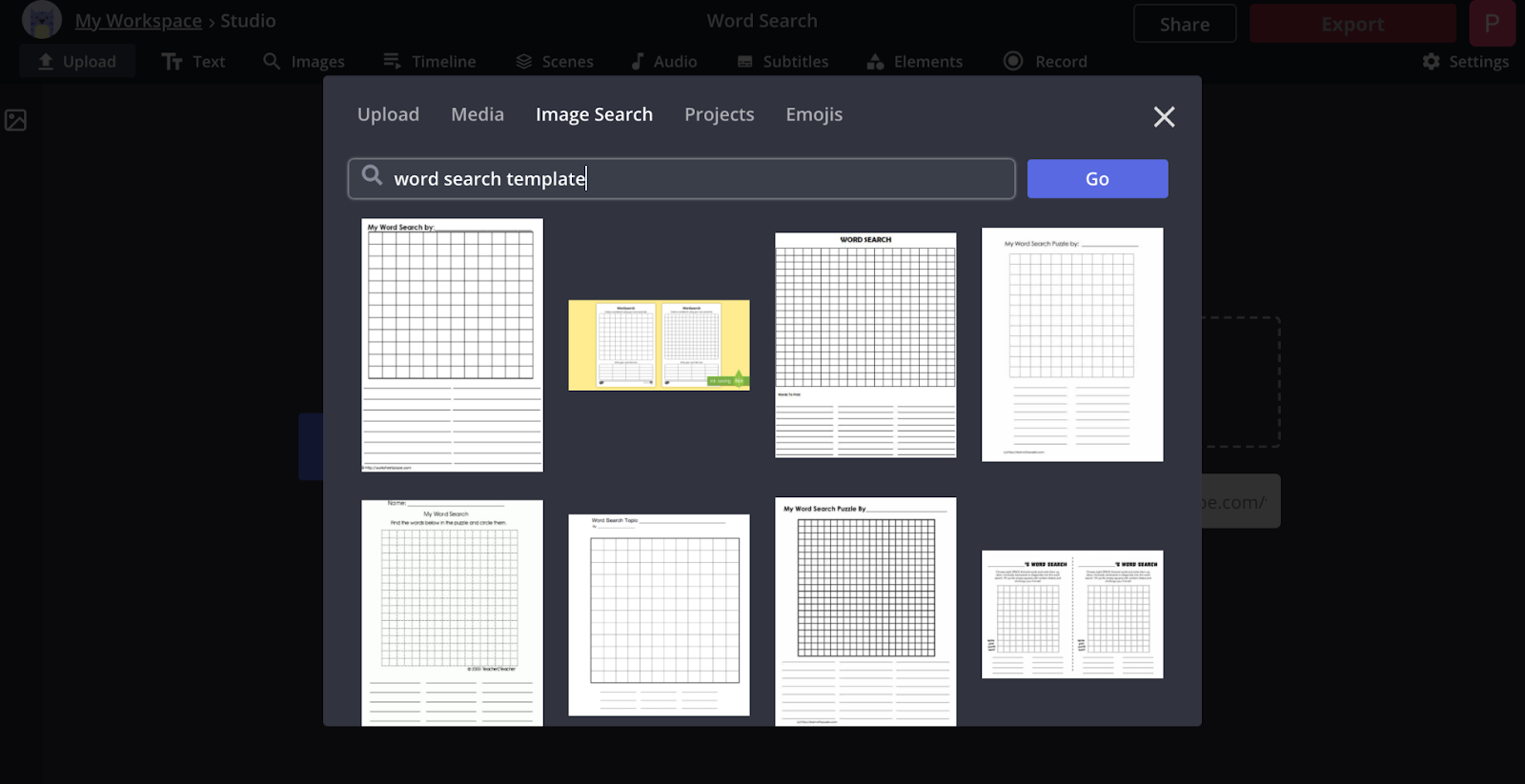Open the Images toolbar item
This screenshot has height=784, width=1525.
(304, 62)
